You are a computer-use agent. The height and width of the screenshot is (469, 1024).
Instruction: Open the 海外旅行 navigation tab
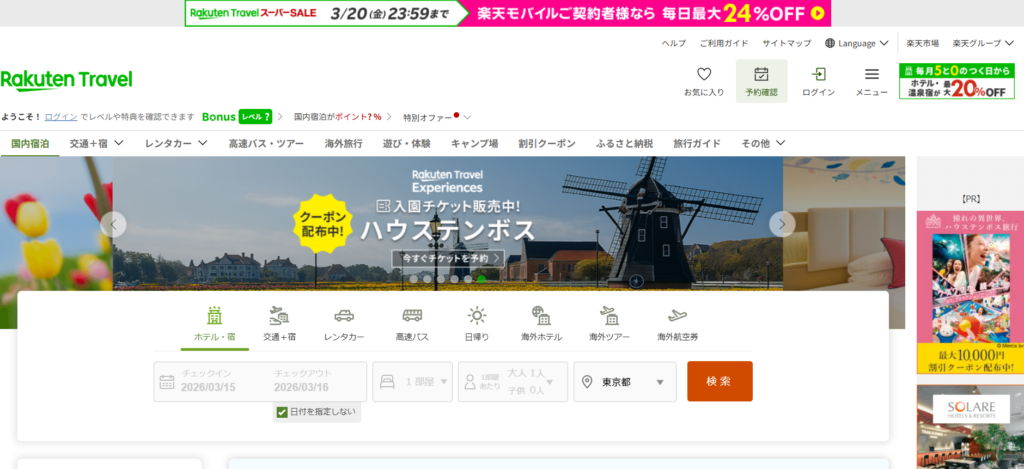[343, 143]
